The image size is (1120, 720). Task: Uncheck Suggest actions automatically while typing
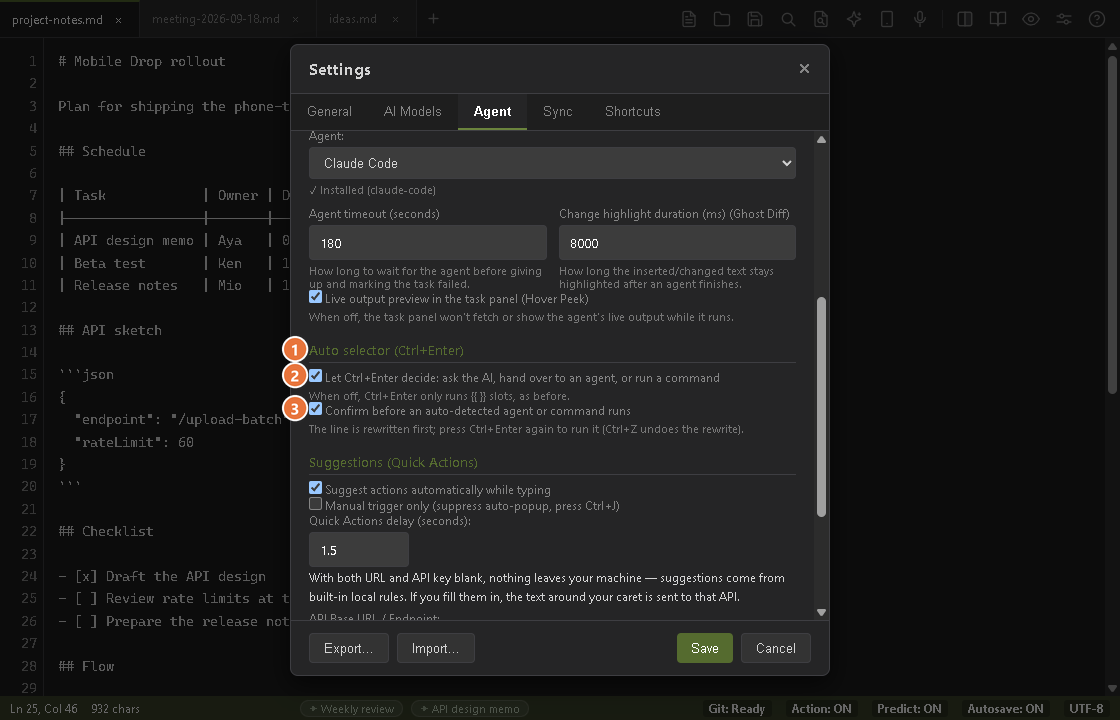315,488
